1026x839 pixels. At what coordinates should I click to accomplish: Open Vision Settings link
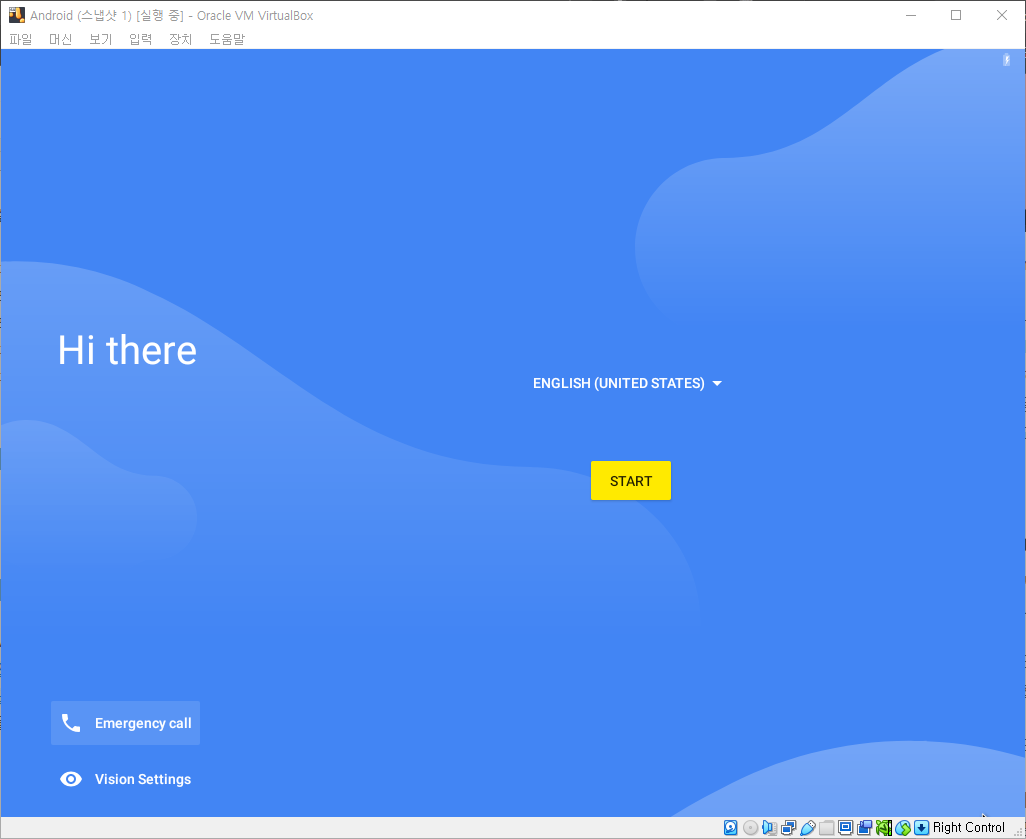click(x=126, y=779)
